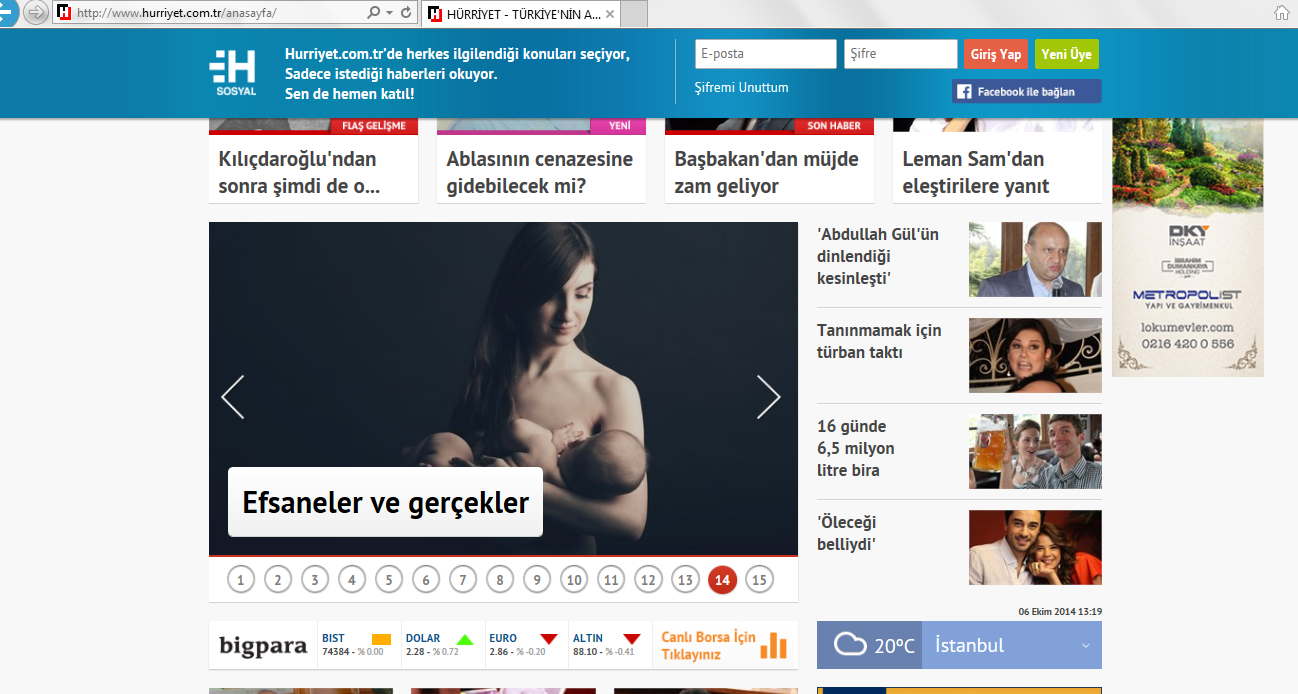Screen dimensions: 1298x694
Task: Click the browser forward arrow button
Action: (x=36, y=12)
